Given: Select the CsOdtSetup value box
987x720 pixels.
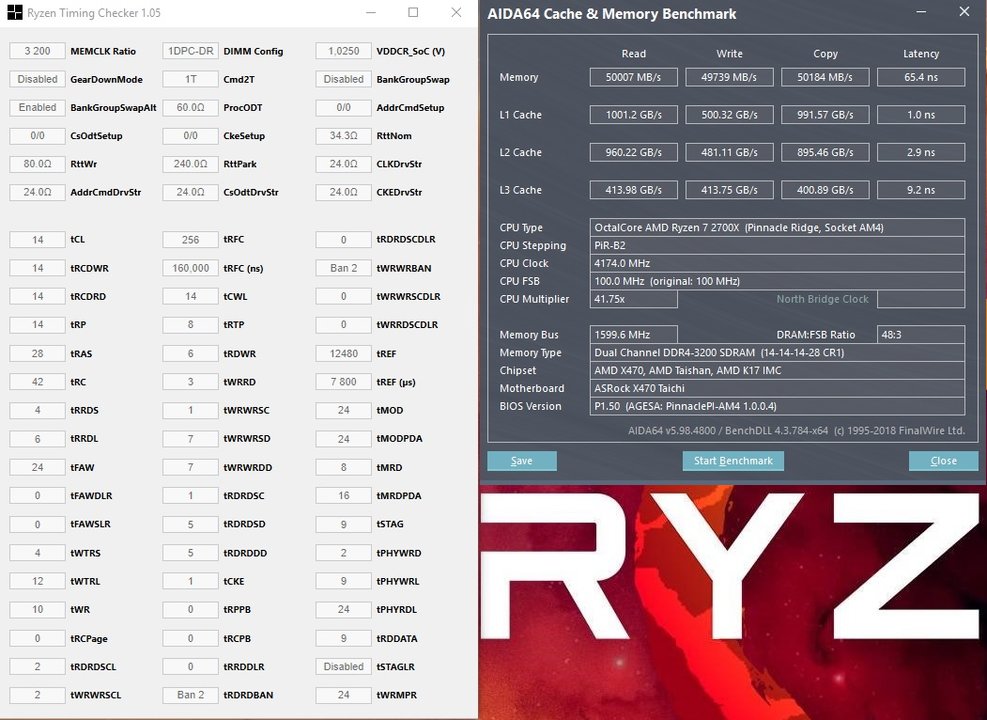Looking at the screenshot, I should point(37,136).
